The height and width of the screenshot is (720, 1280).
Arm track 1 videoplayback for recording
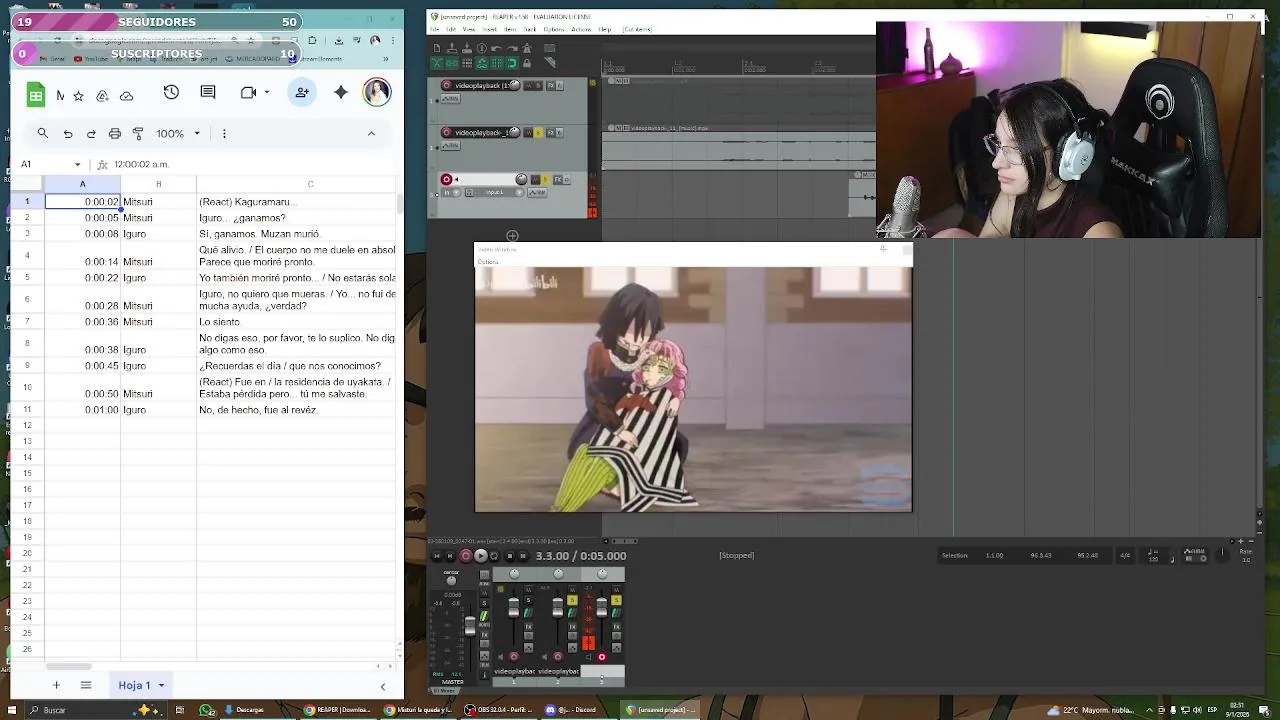coord(446,85)
